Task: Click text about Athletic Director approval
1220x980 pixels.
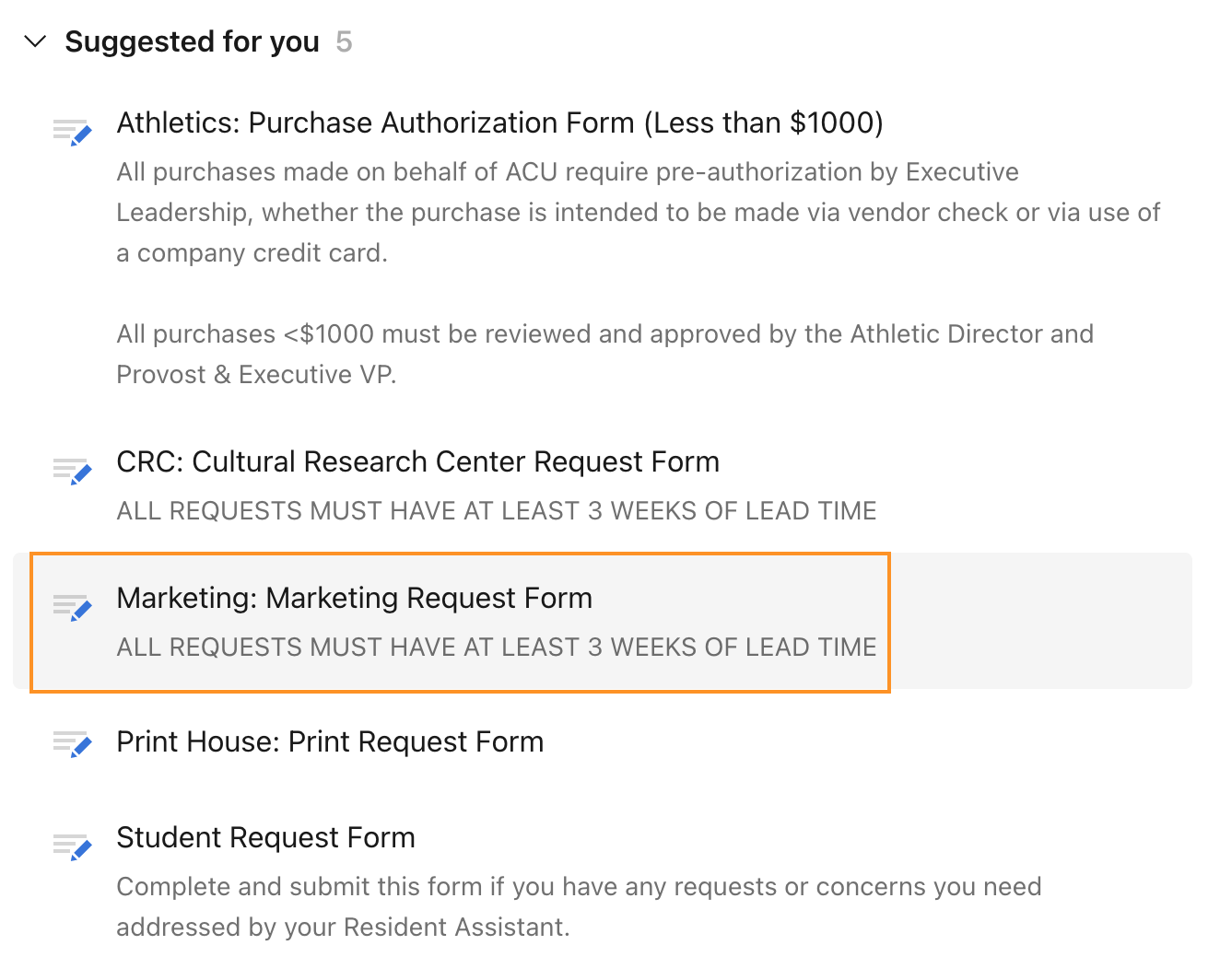Action: (x=604, y=333)
